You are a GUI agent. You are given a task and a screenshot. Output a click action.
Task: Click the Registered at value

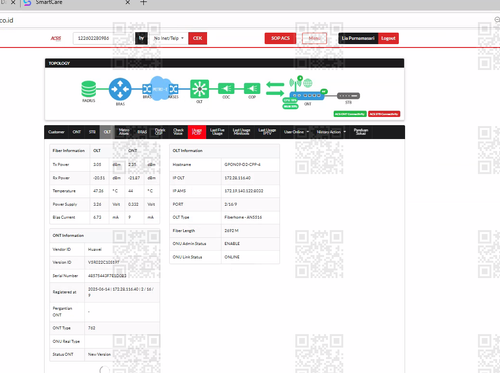click(x=121, y=292)
